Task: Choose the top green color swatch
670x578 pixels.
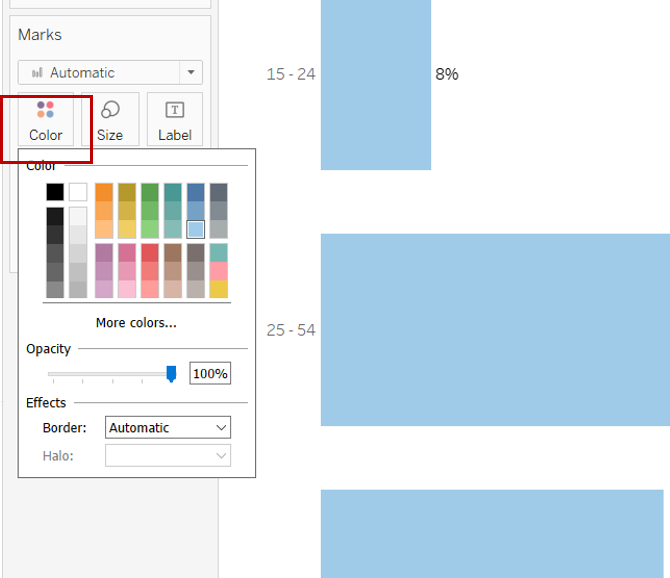Action: 150,192
